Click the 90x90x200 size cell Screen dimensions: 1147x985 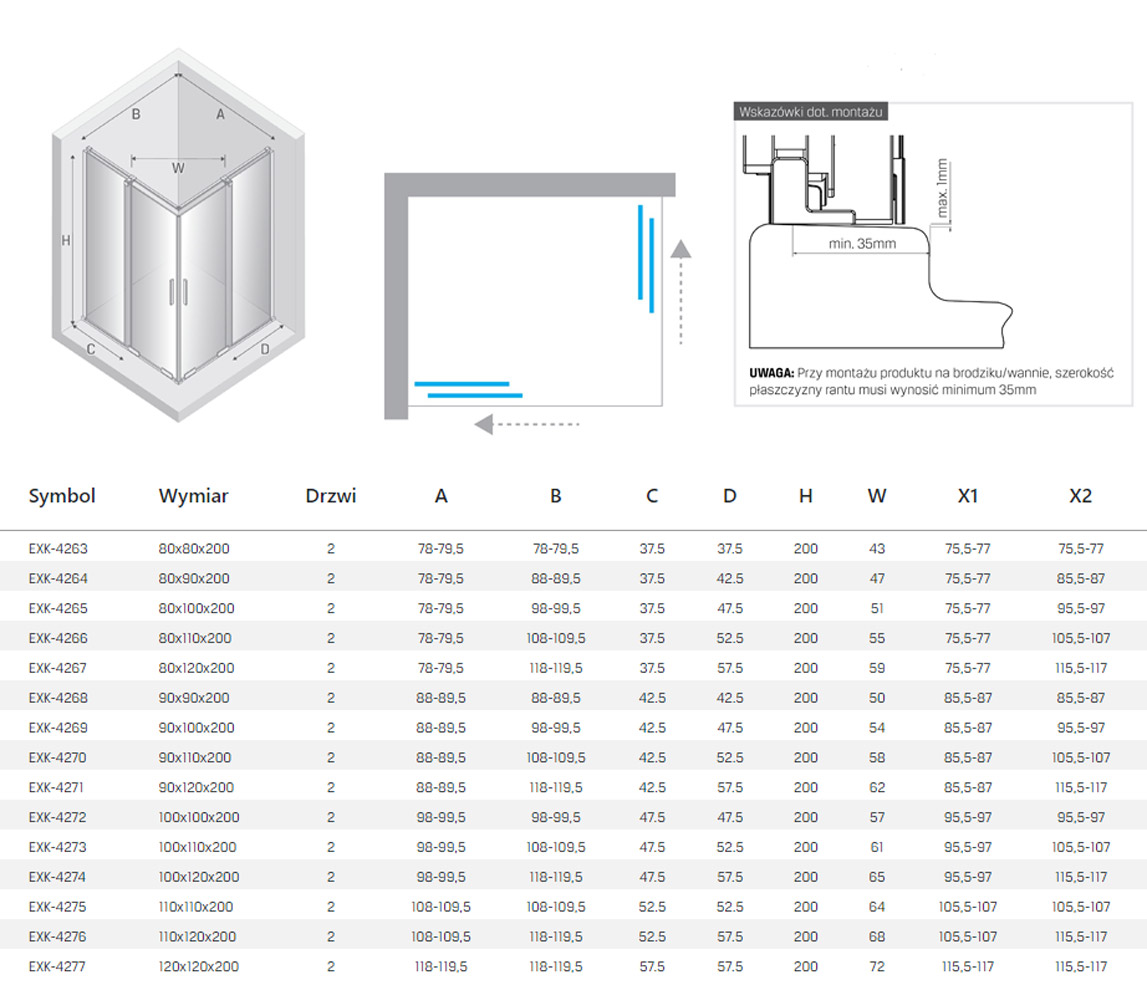coord(194,698)
